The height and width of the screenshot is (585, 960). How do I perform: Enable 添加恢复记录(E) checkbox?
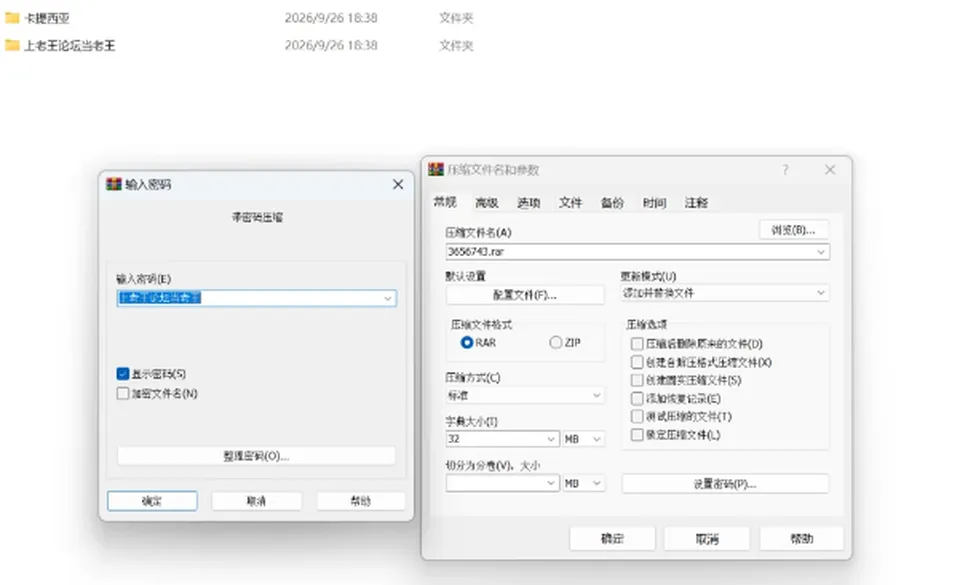637,399
